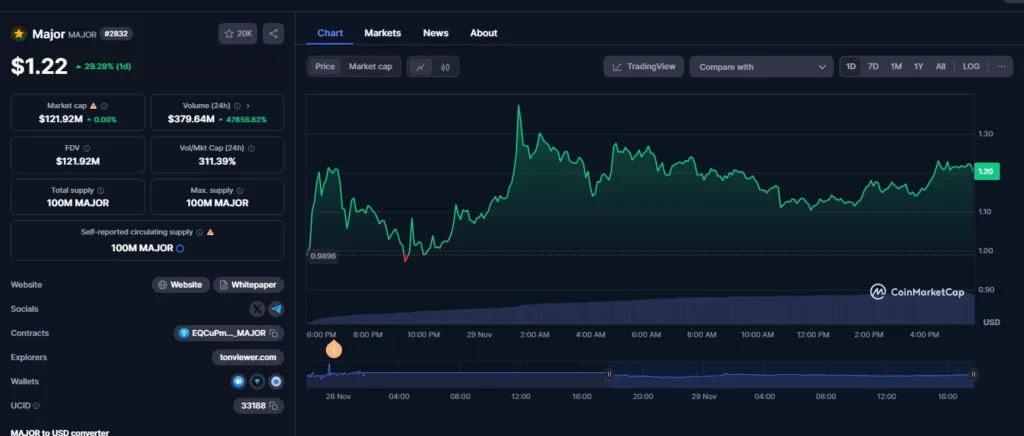Image resolution: width=1024 pixels, height=436 pixels.
Task: Click the right range slider handle
Action: [x=973, y=375]
